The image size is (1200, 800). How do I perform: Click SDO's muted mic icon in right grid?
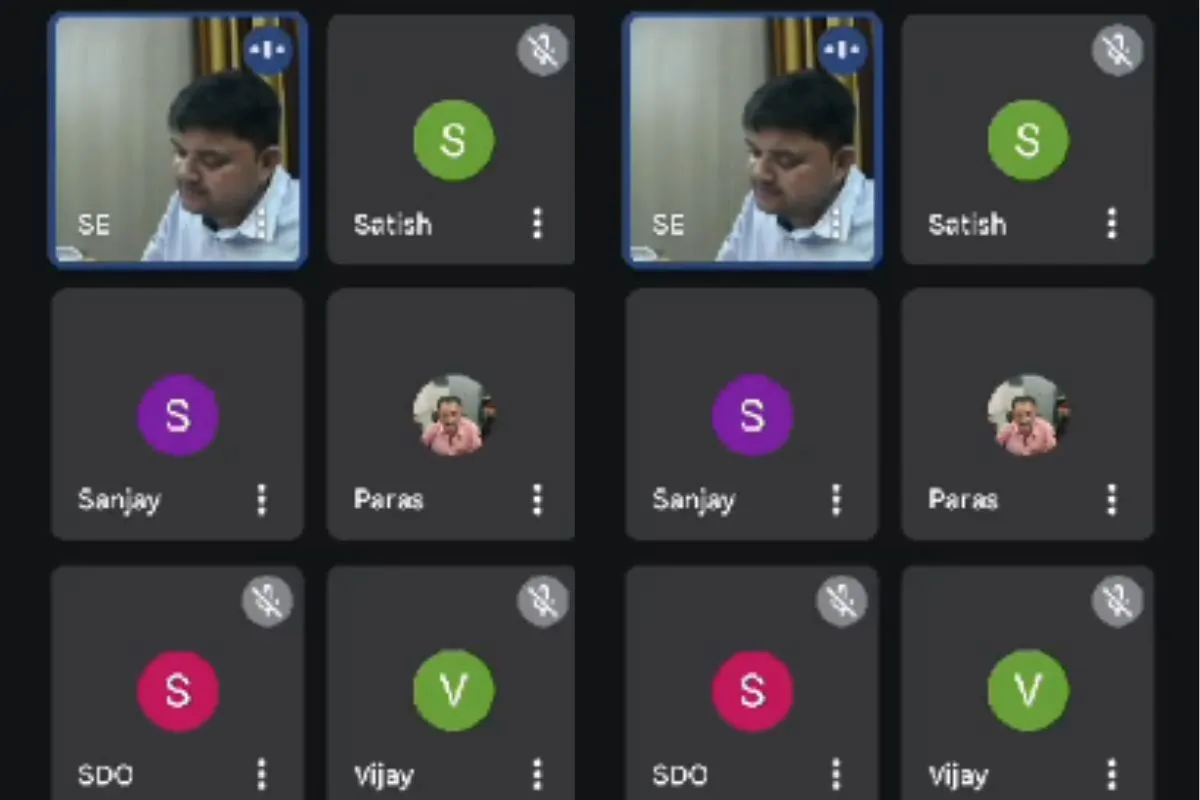(x=842, y=602)
